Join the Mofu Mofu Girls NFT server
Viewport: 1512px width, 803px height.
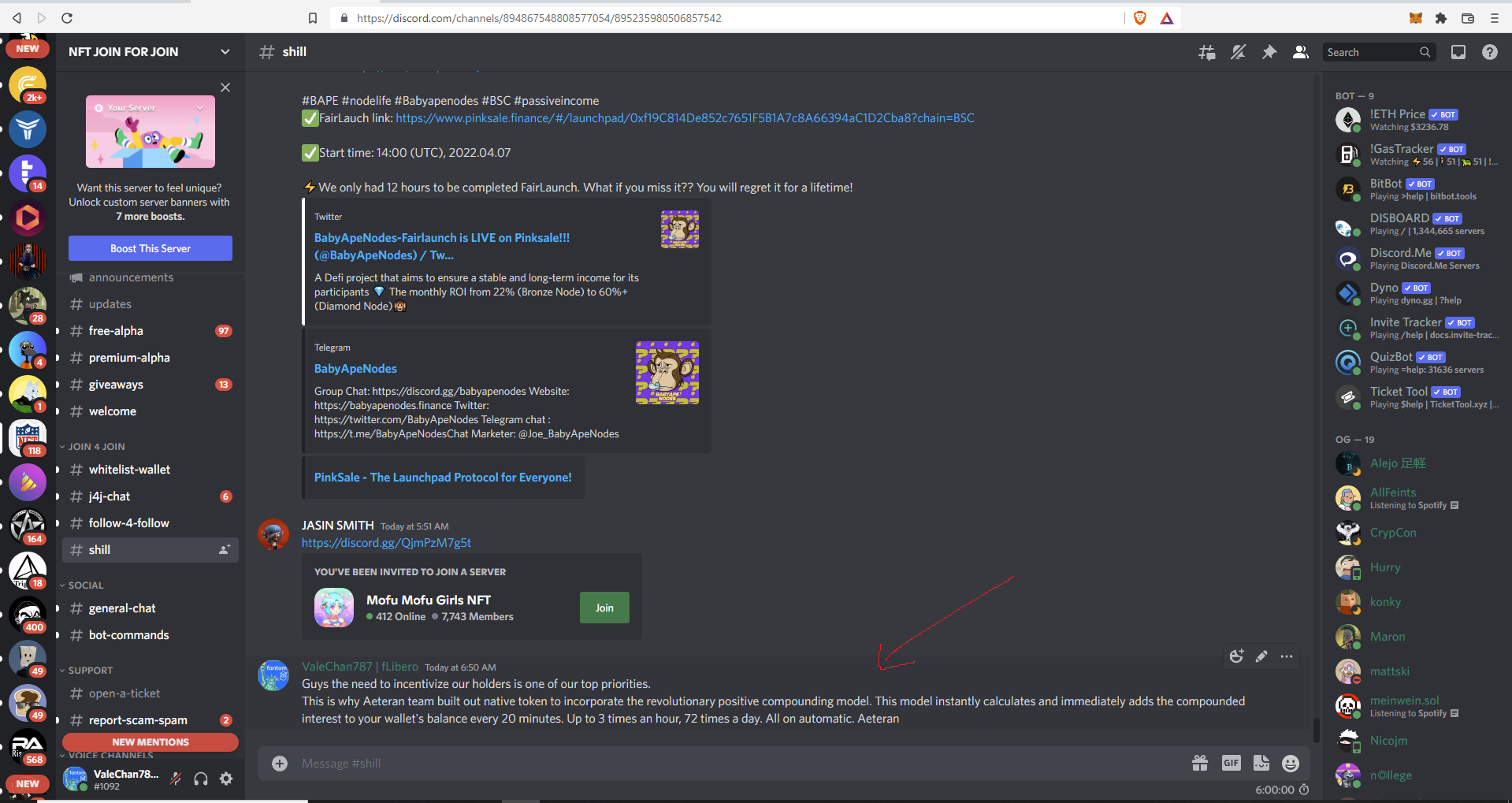[604, 608]
